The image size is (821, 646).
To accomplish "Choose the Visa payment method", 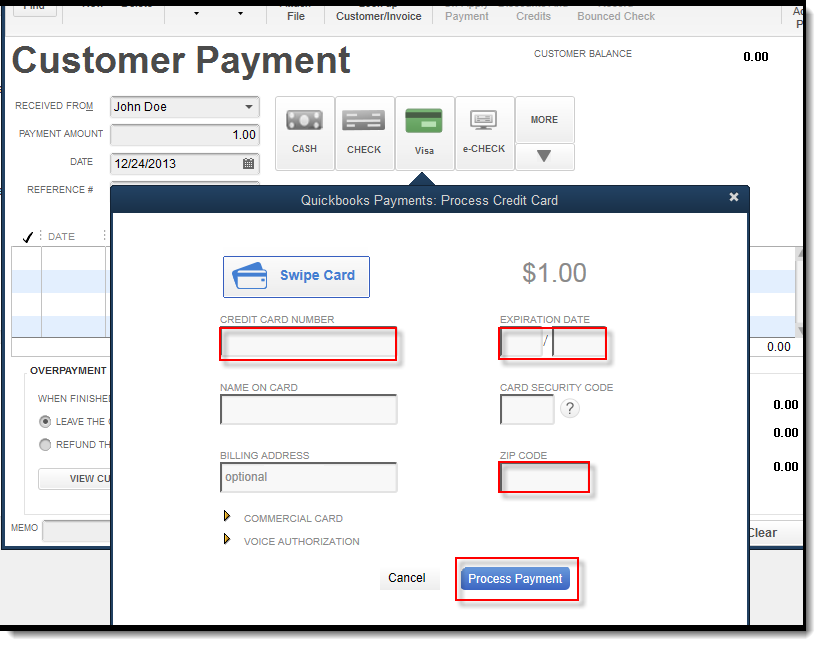I will click(x=425, y=133).
